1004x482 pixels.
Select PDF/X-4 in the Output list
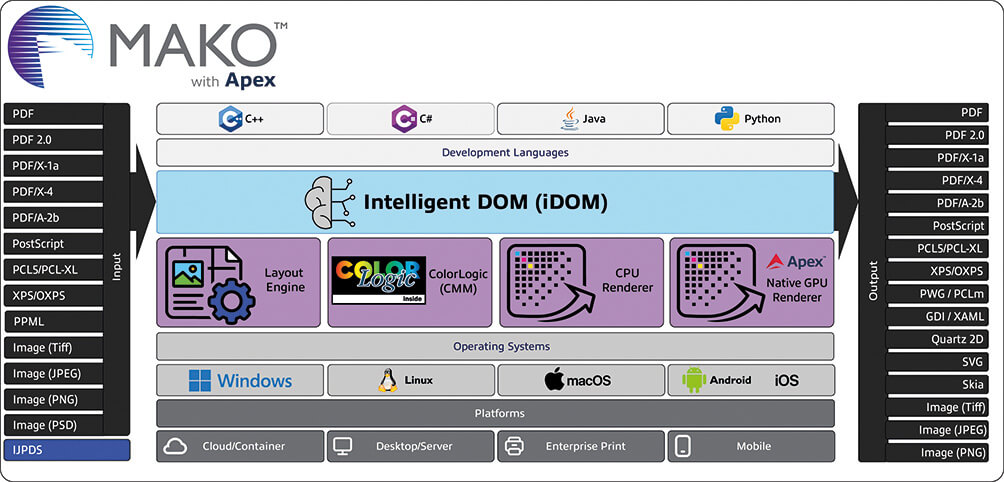937,180
